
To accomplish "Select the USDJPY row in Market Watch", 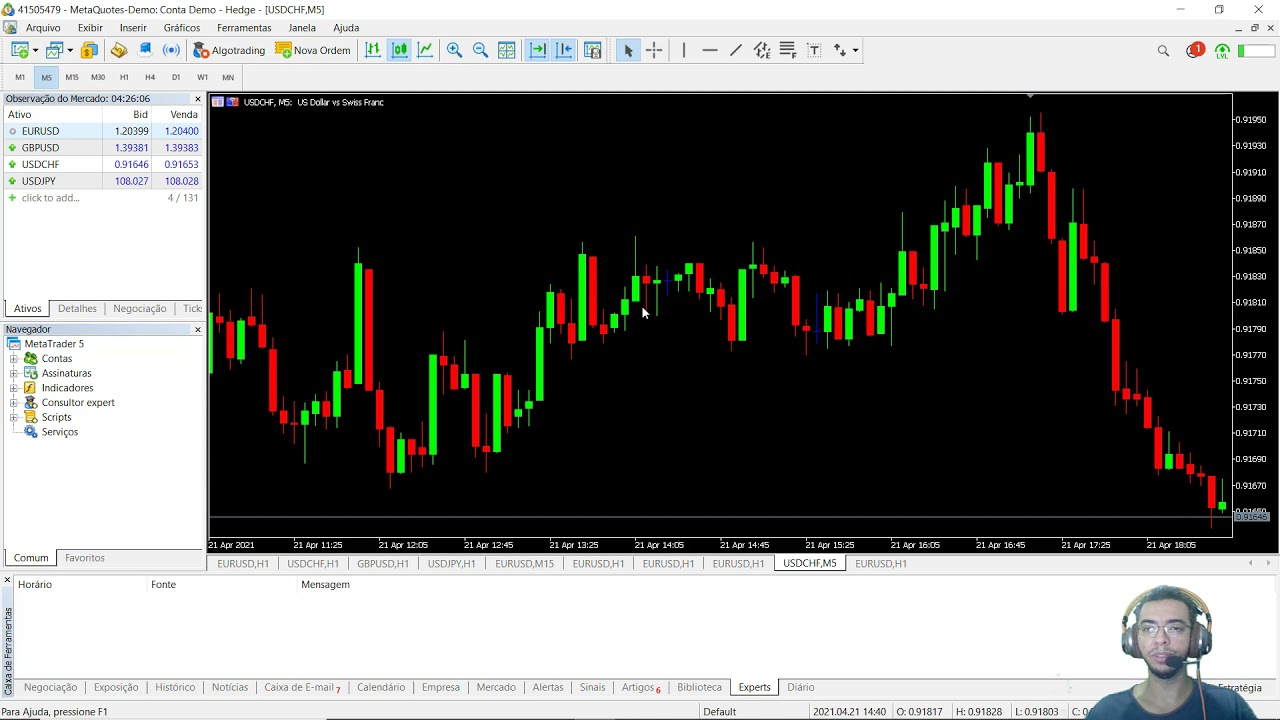I will click(104, 181).
